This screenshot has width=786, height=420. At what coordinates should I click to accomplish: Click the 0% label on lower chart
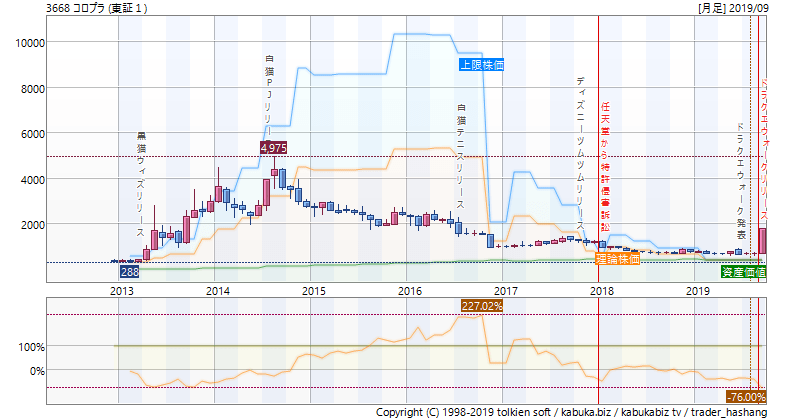click(x=37, y=371)
